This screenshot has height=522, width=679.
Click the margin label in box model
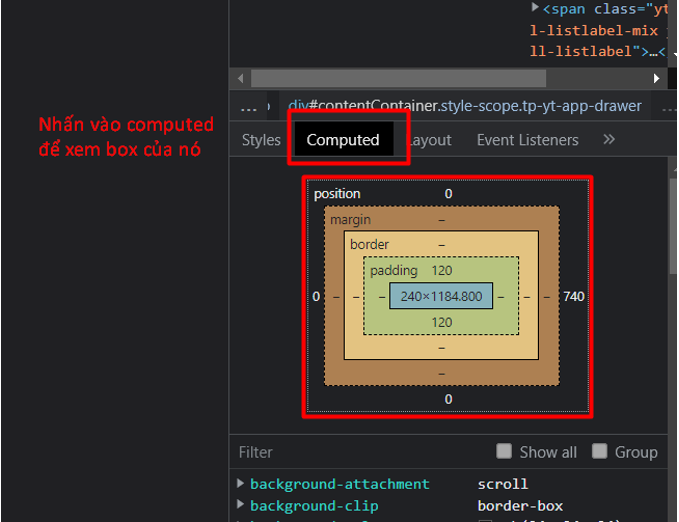[350, 220]
